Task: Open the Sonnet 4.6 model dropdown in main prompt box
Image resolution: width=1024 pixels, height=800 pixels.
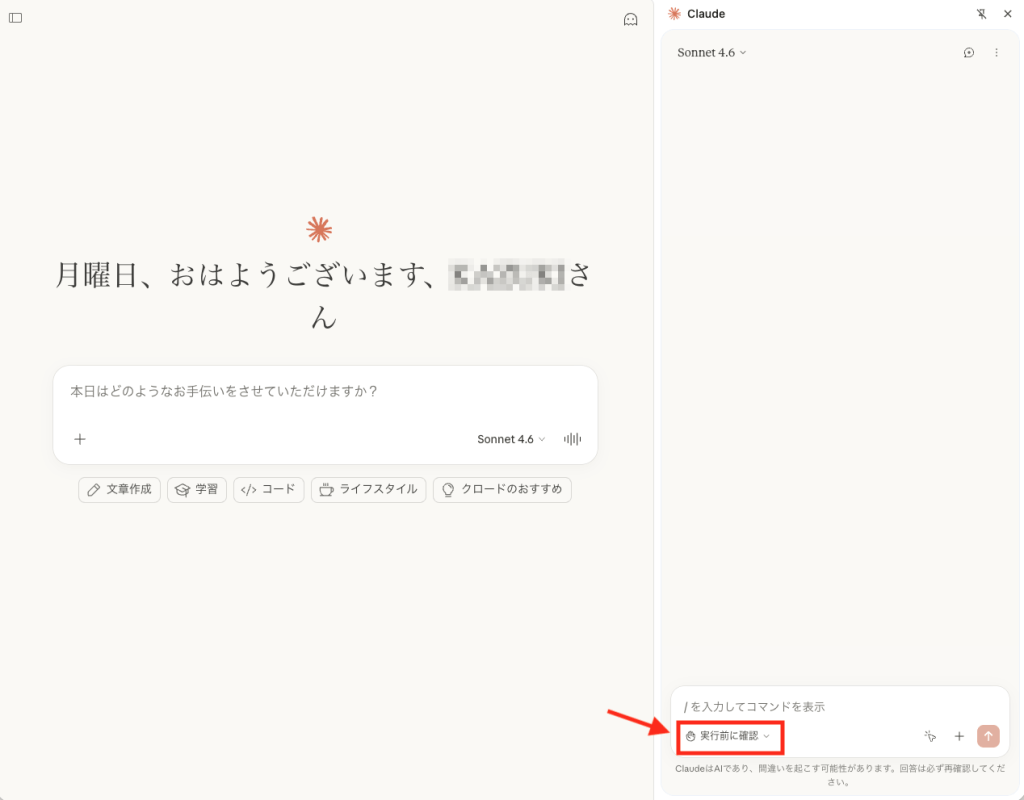Action: pos(511,439)
